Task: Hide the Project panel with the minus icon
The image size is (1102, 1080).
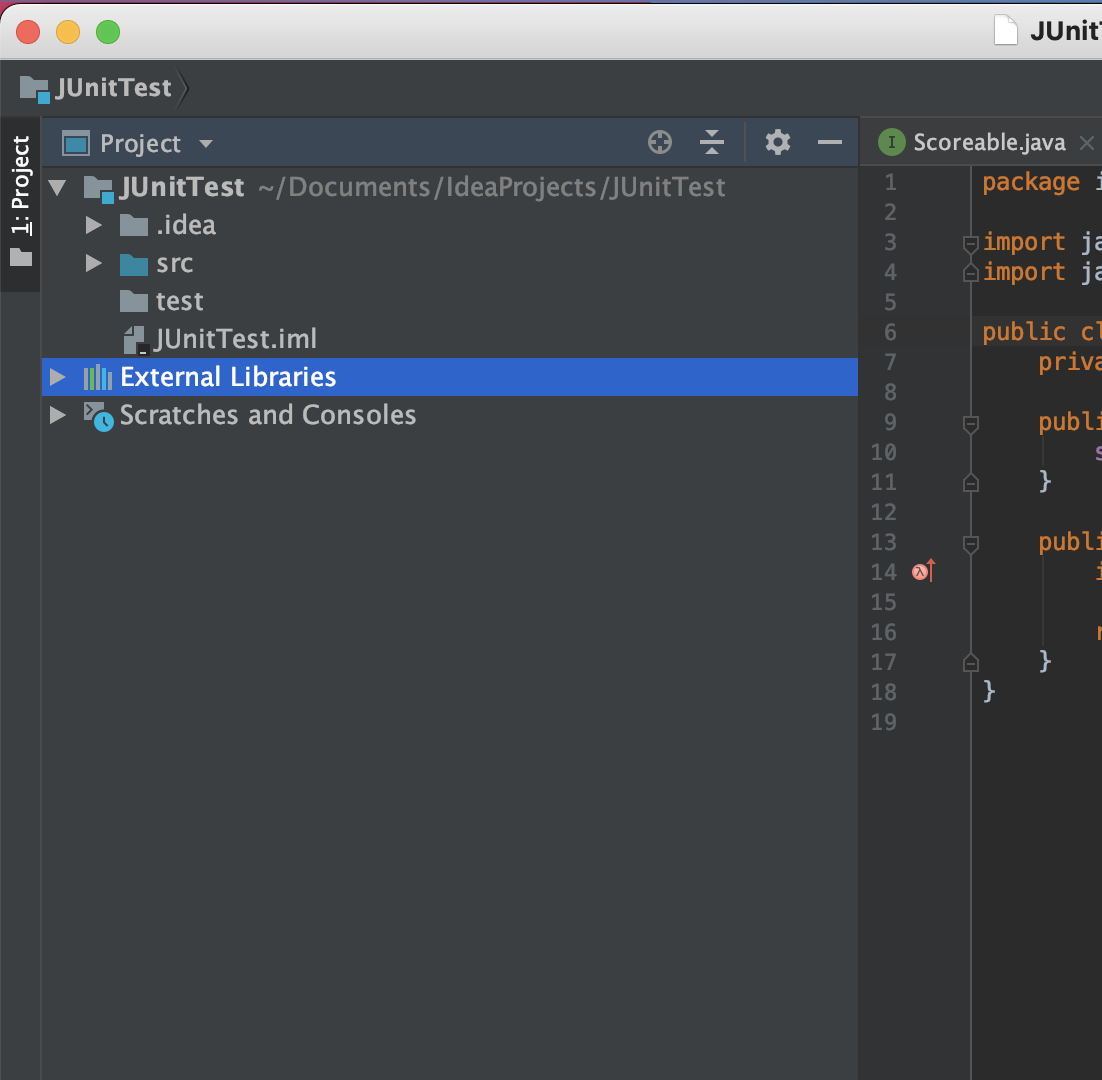Action: tap(829, 143)
